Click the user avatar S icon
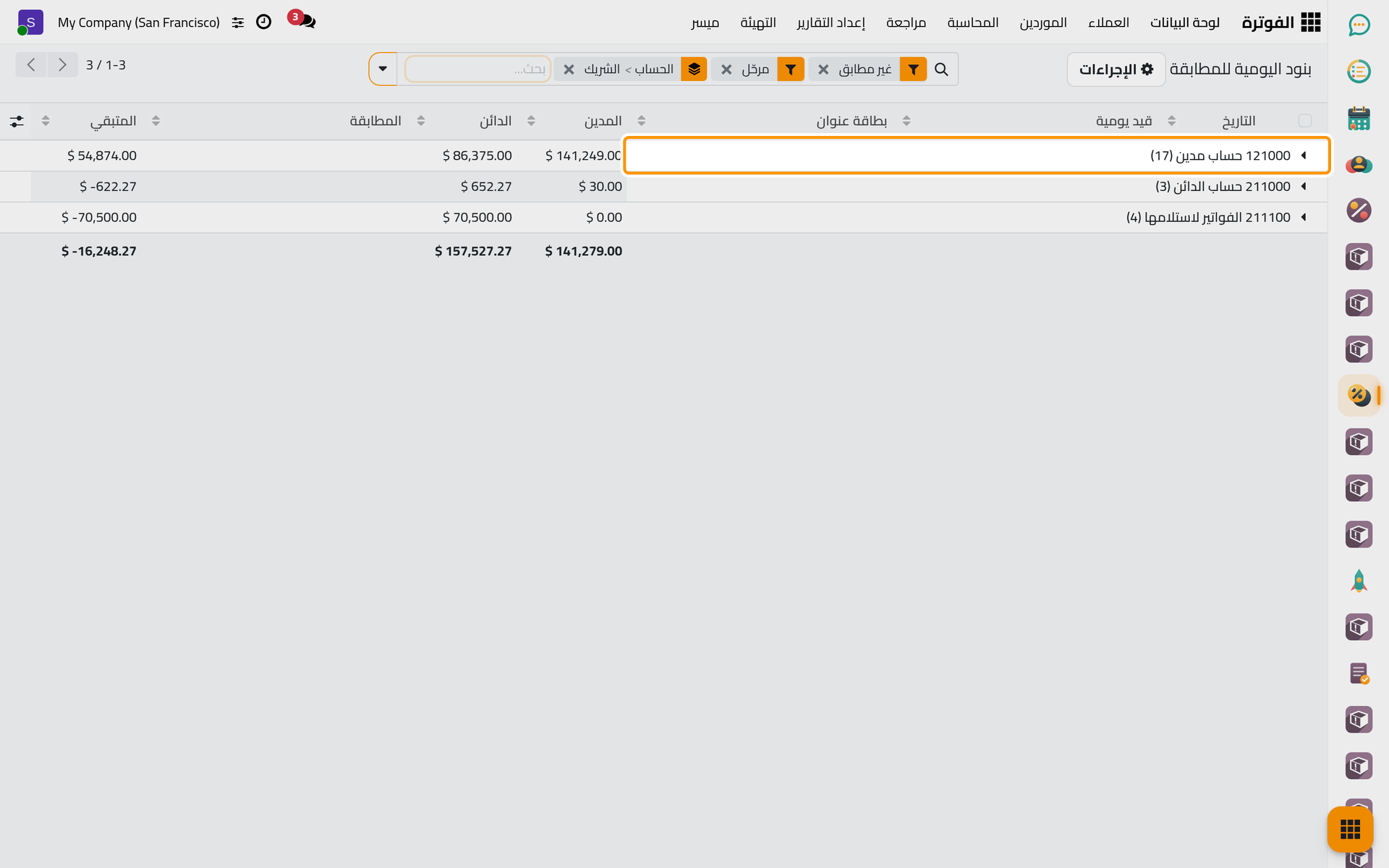1389x868 pixels. [x=30, y=22]
